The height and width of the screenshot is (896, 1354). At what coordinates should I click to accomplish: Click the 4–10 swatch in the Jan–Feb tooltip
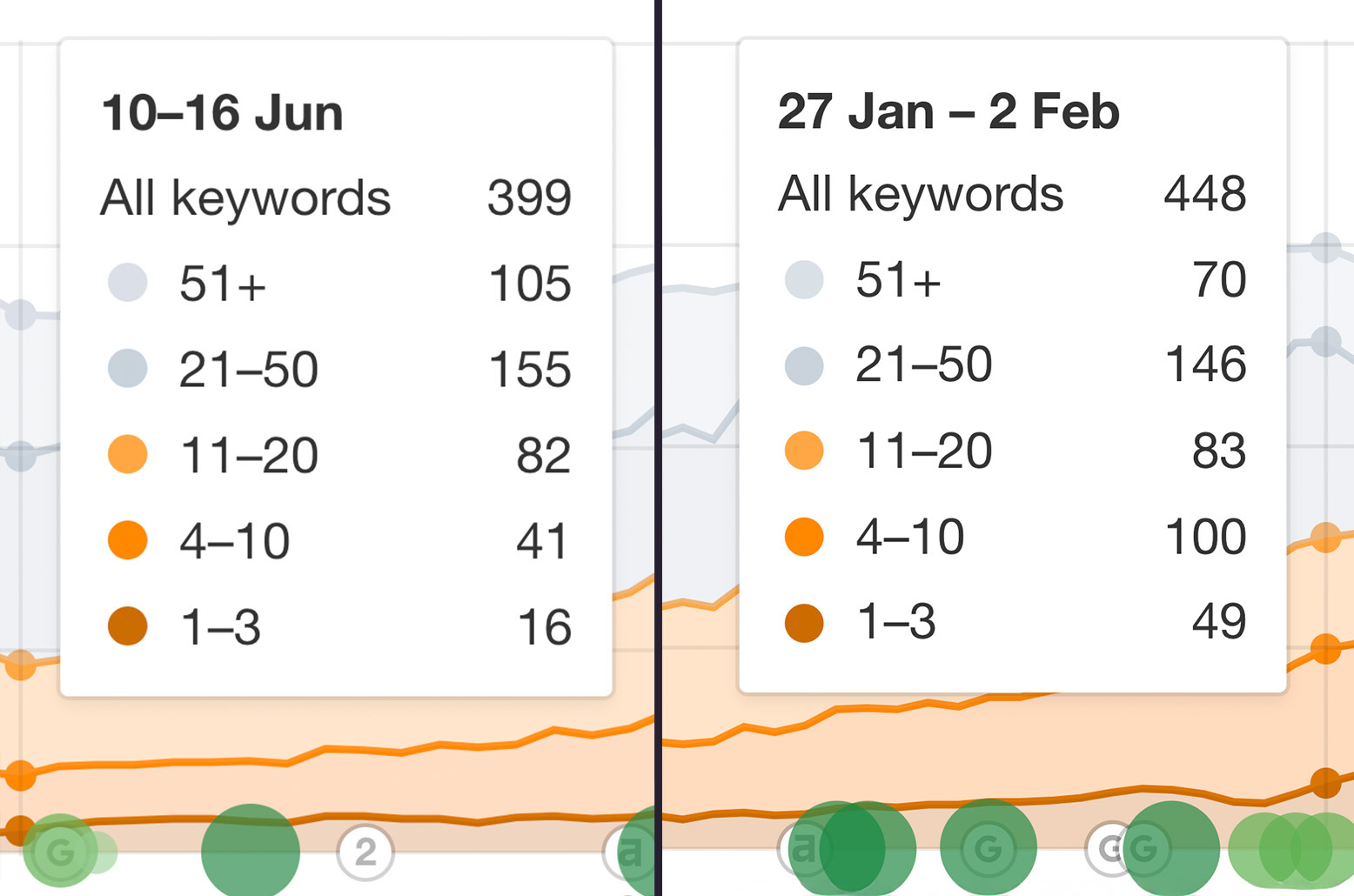coord(804,537)
